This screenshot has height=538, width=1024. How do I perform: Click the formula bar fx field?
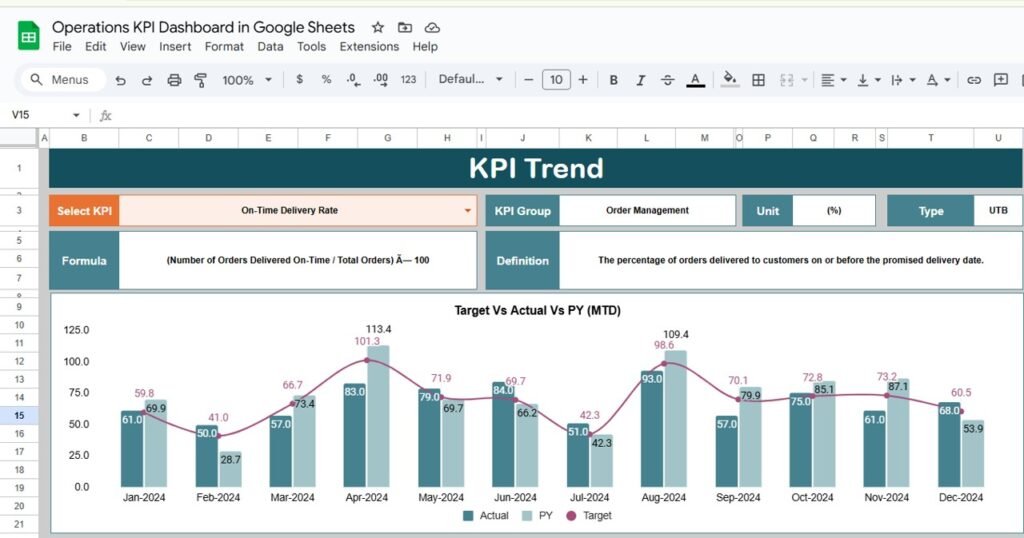[562, 116]
